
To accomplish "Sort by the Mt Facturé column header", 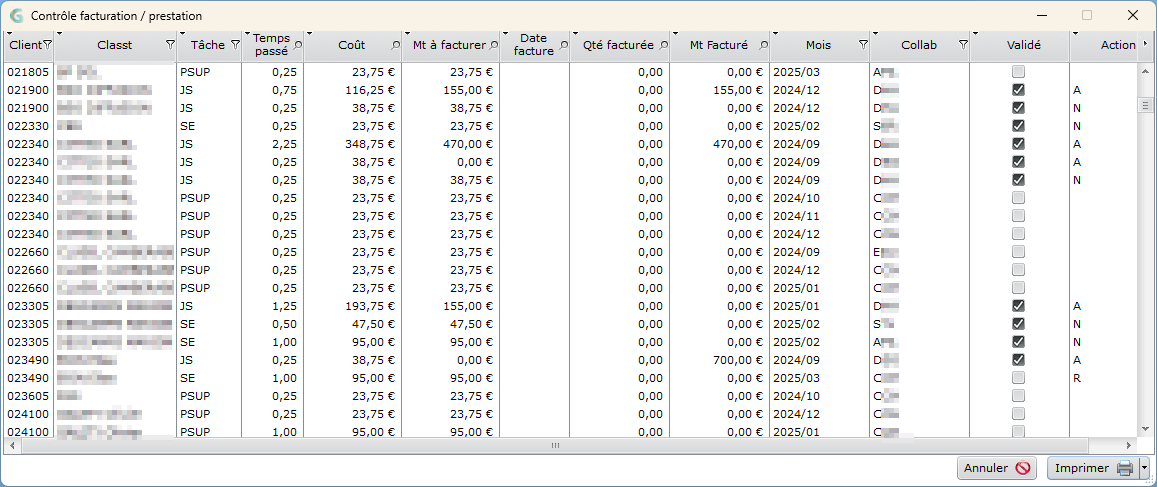I will click(x=719, y=45).
